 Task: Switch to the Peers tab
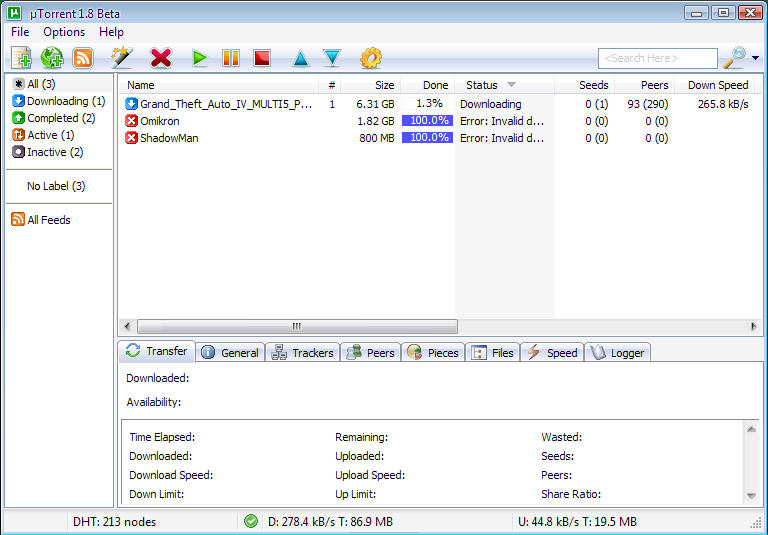coord(371,353)
